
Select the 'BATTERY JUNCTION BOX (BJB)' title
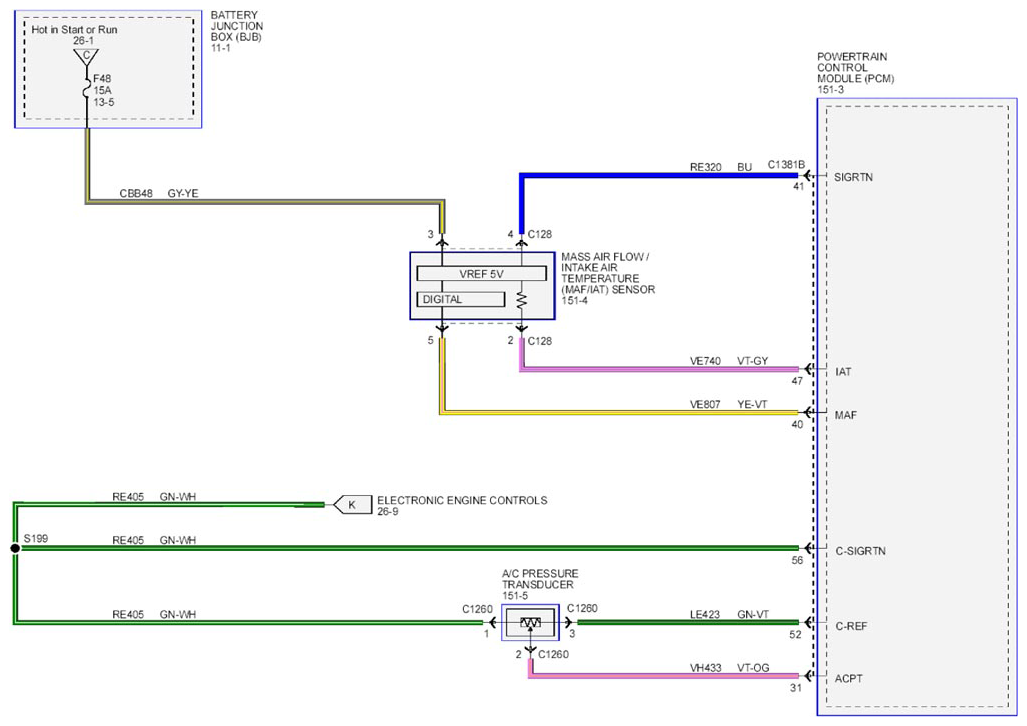237,26
